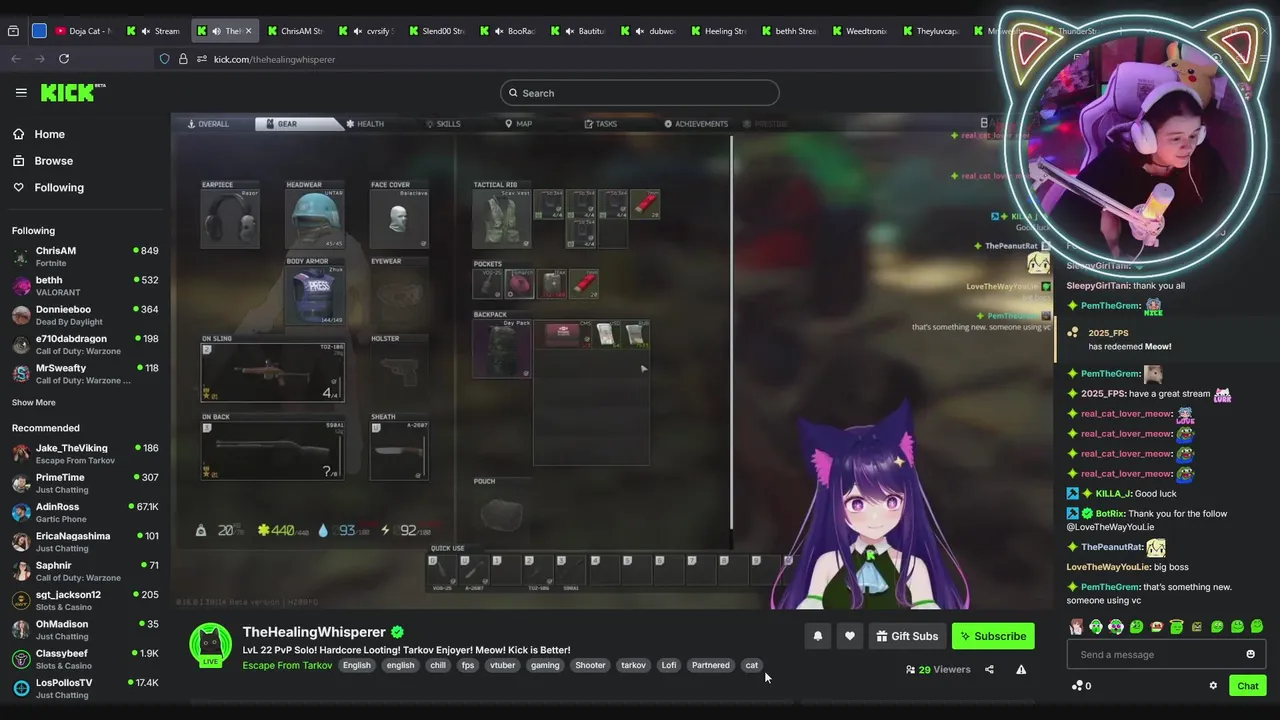This screenshot has width=1280, height=720.
Task: Click the share stream icon
Action: pos(989,669)
